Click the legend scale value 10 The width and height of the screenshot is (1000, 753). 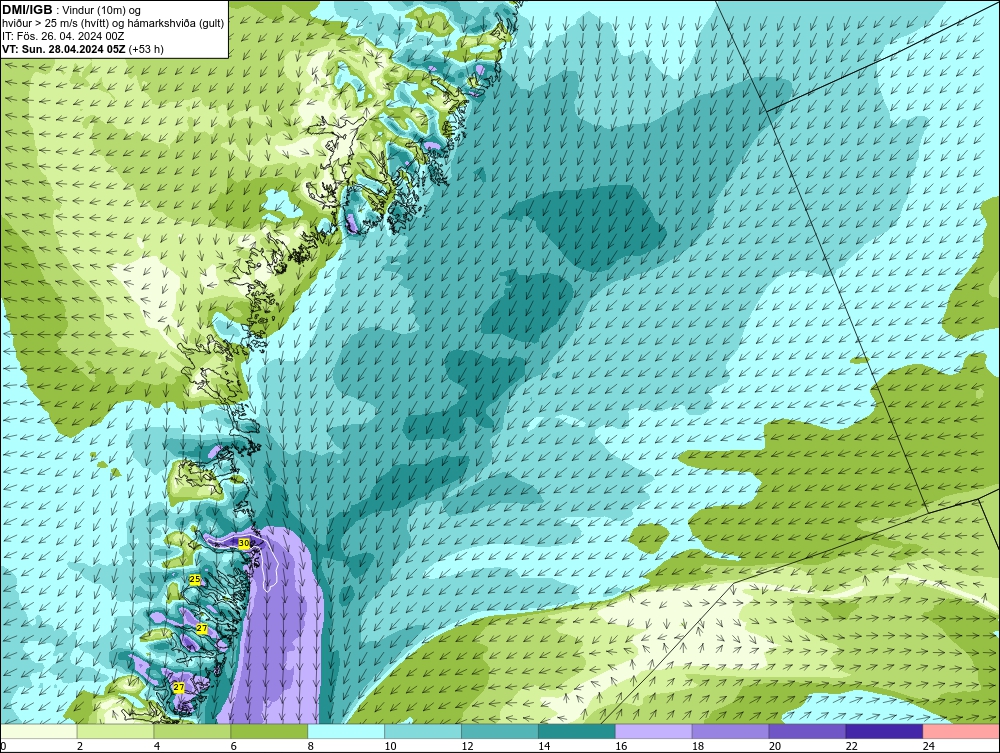(x=390, y=746)
